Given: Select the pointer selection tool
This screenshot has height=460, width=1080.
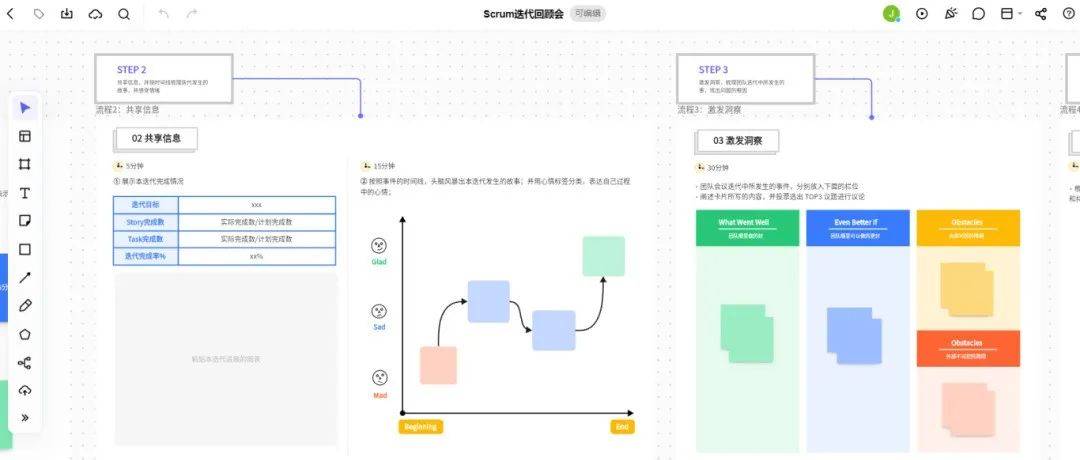Looking at the screenshot, I should tap(25, 108).
